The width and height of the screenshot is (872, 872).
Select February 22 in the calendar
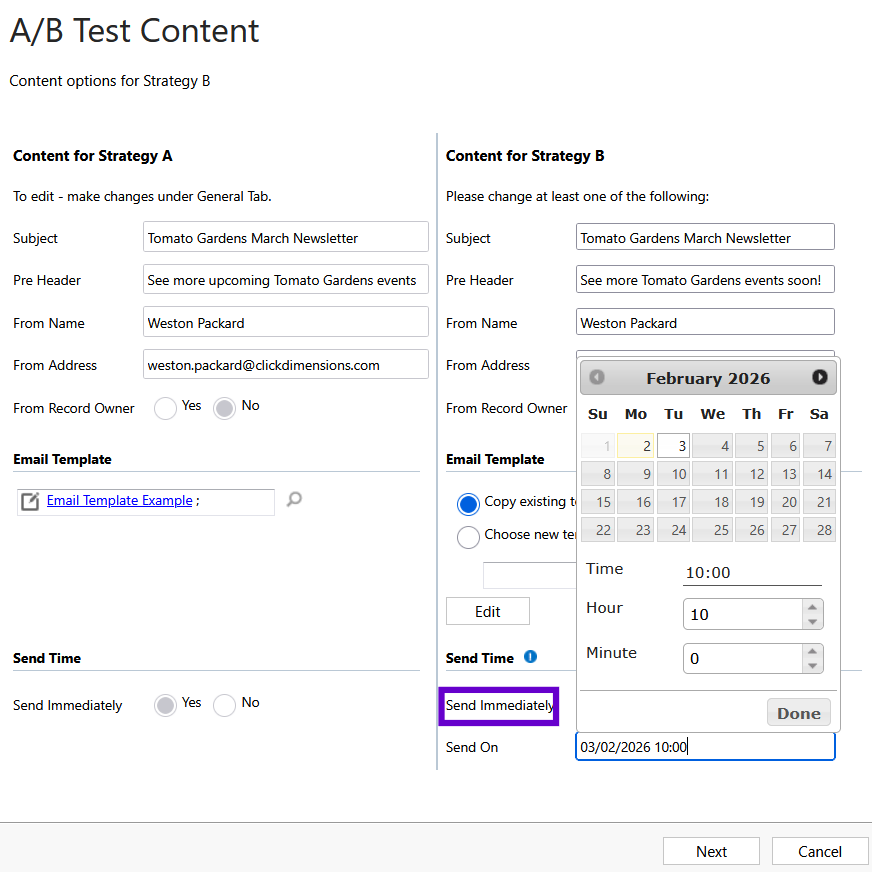point(598,529)
